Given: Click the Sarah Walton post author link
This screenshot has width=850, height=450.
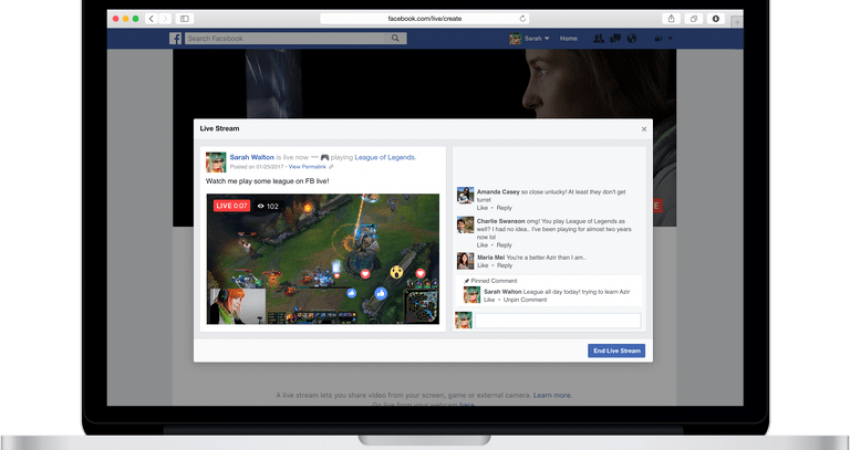Looking at the screenshot, I should (x=252, y=157).
